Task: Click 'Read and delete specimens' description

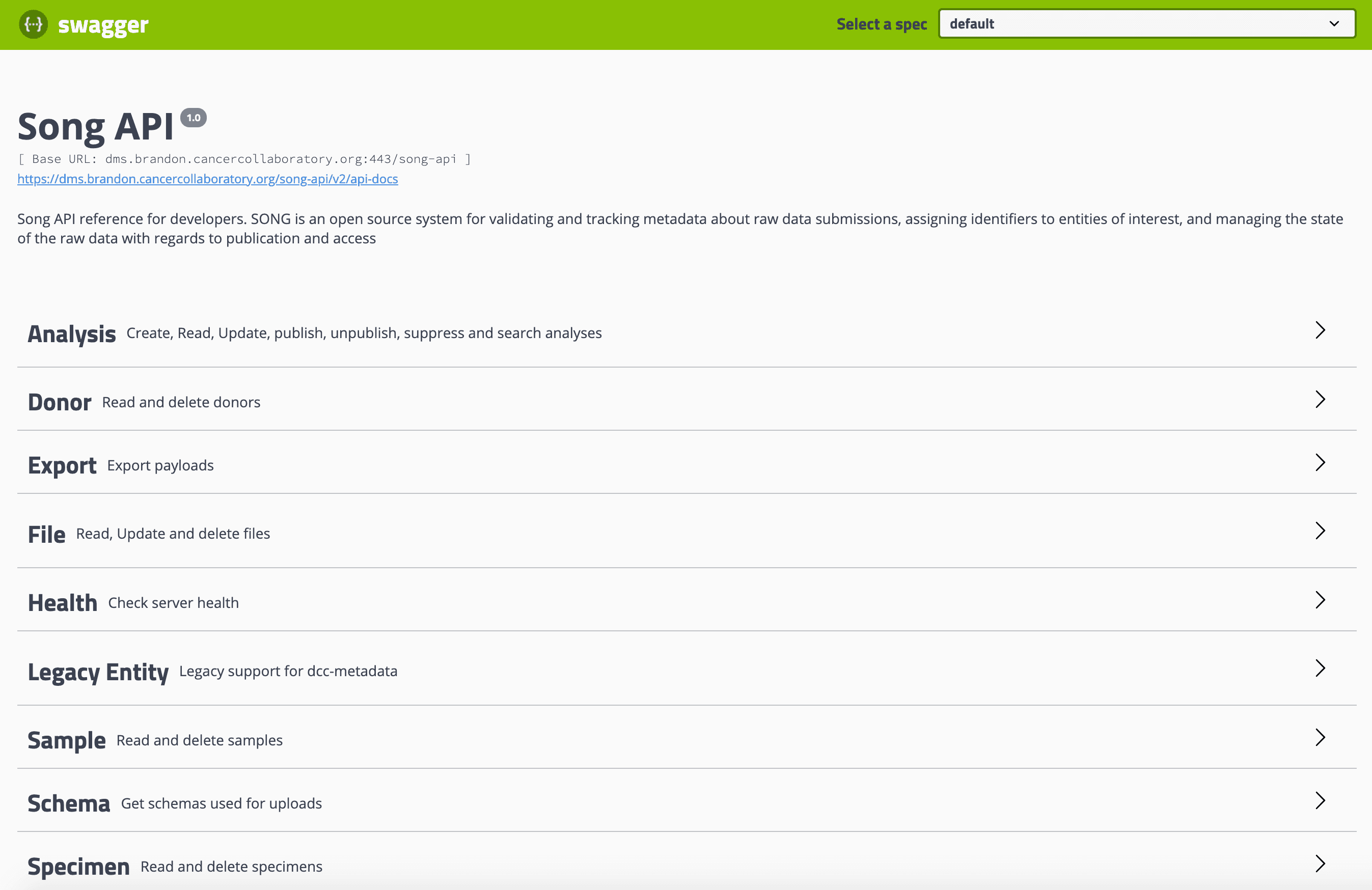Action: click(232, 867)
